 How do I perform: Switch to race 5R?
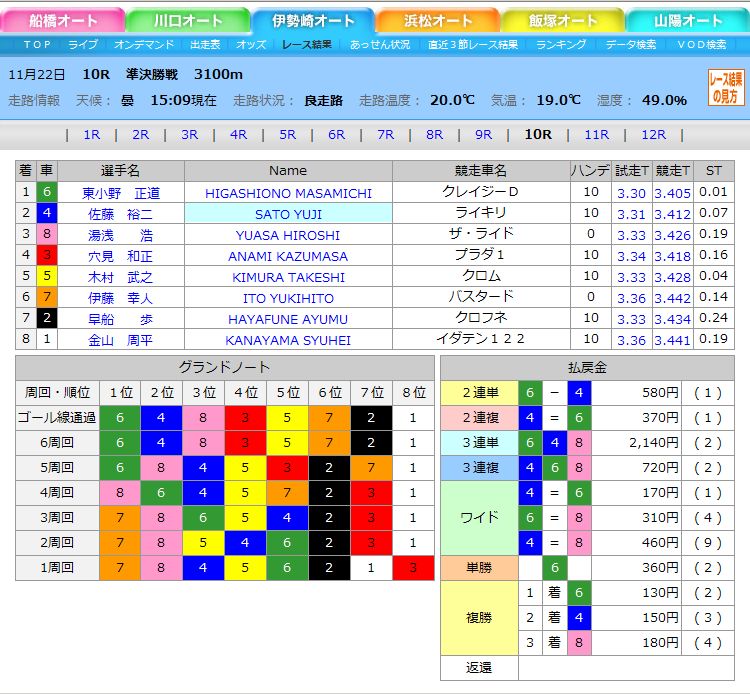click(x=287, y=135)
